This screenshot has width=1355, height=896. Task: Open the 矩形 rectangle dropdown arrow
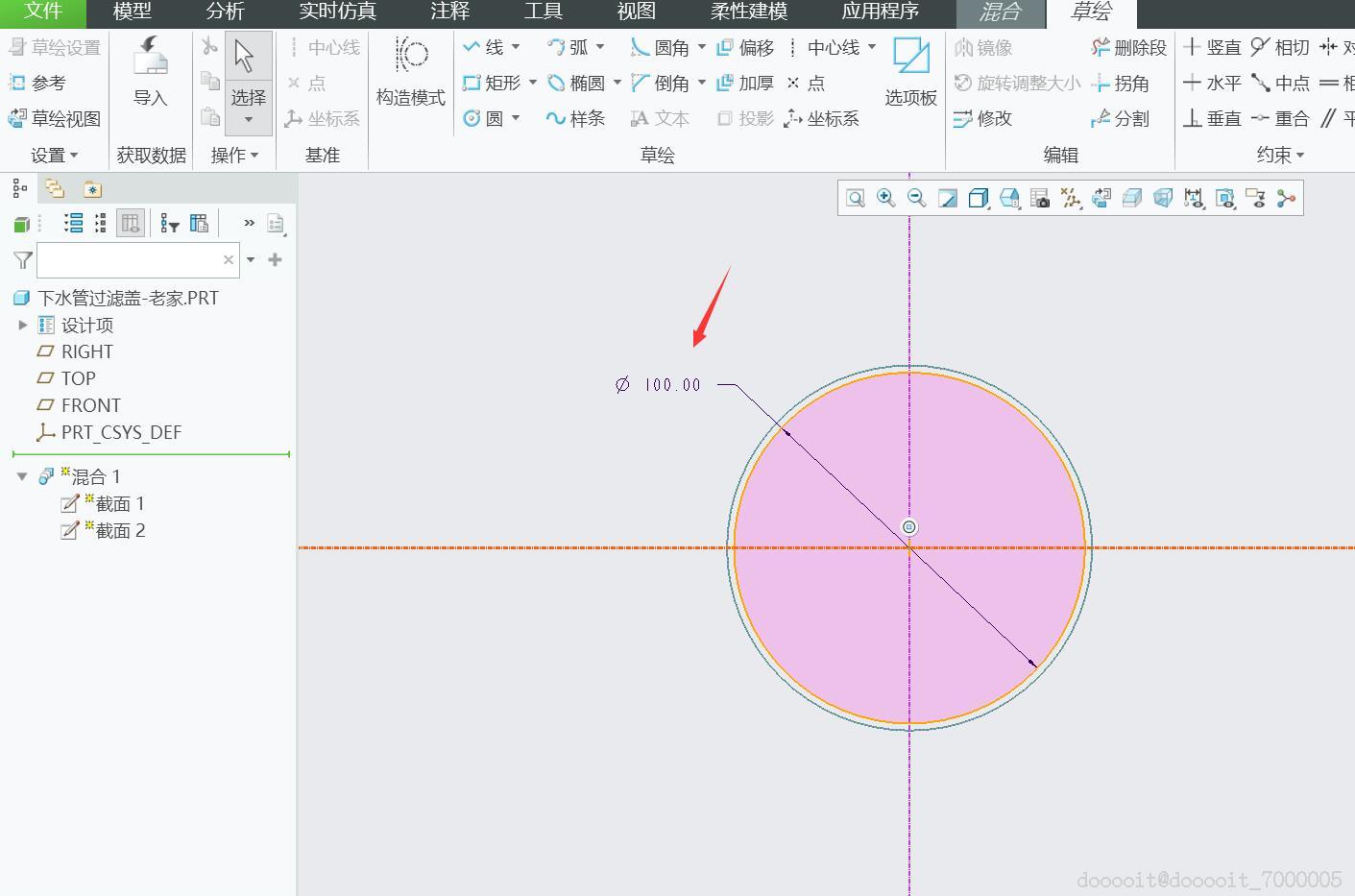tap(533, 84)
